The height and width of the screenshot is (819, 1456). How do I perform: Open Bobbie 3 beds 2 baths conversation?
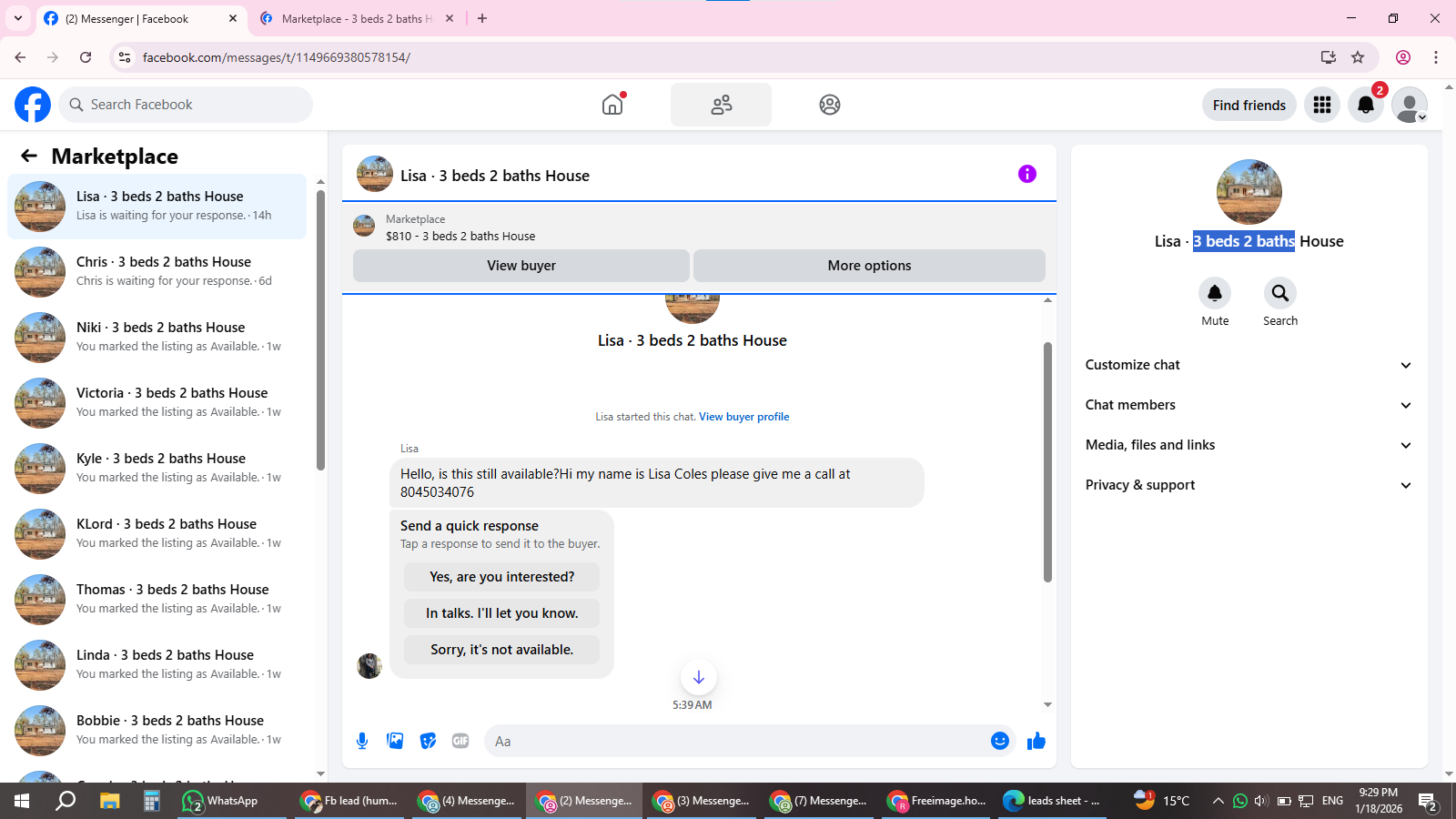click(157, 731)
